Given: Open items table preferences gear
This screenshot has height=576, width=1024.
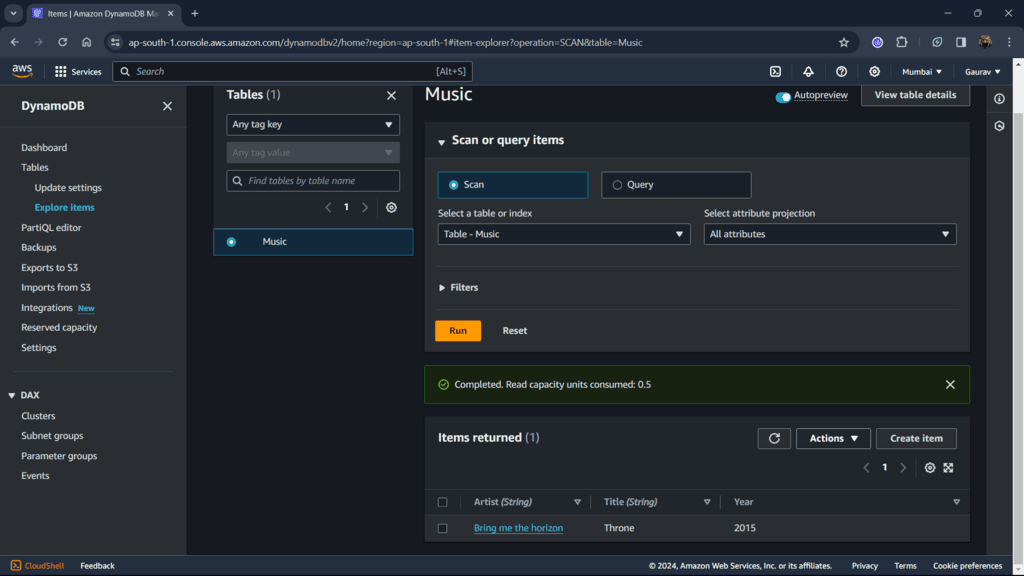Looking at the screenshot, I should (x=930, y=468).
